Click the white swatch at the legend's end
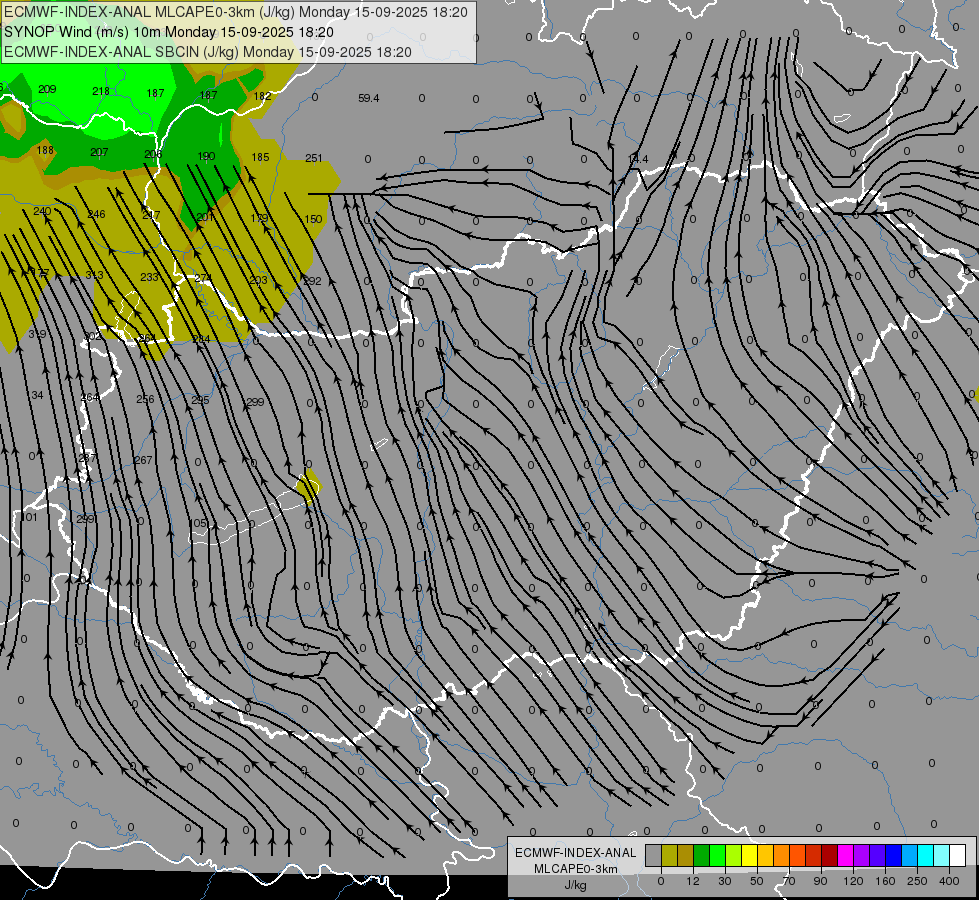This screenshot has width=979, height=900. click(x=958, y=855)
